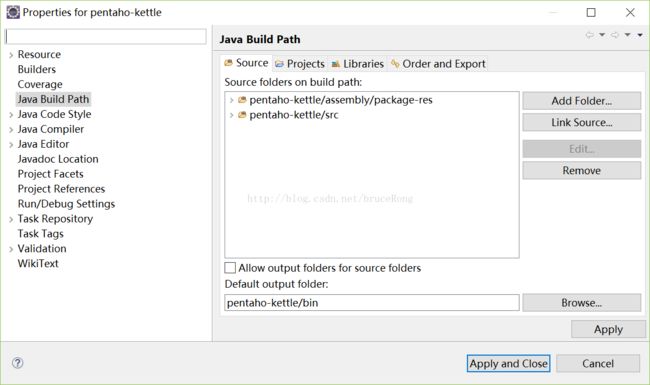
Task: Switch to the Order and Export tab
Action: click(x=438, y=64)
